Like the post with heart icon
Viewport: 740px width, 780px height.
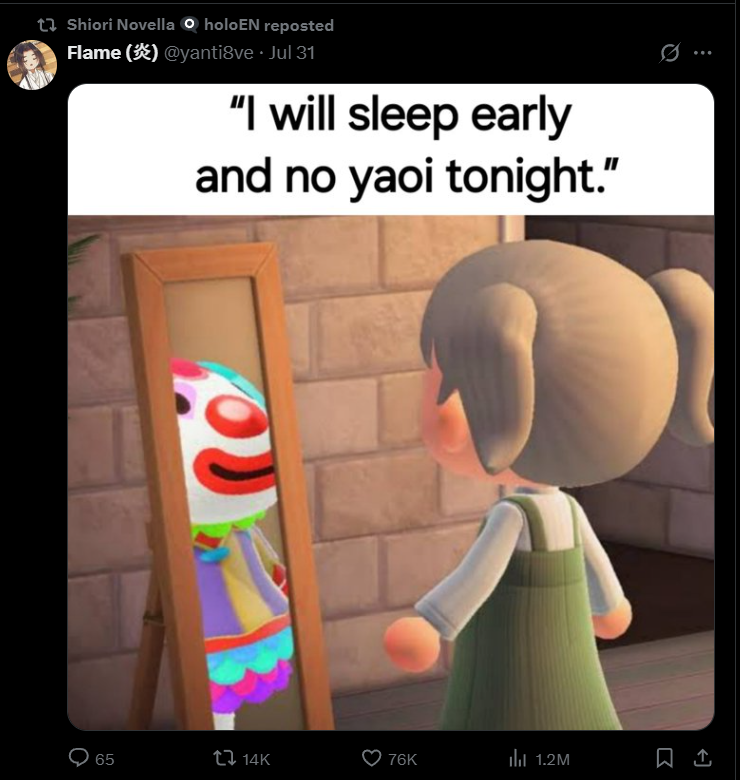(x=371, y=758)
